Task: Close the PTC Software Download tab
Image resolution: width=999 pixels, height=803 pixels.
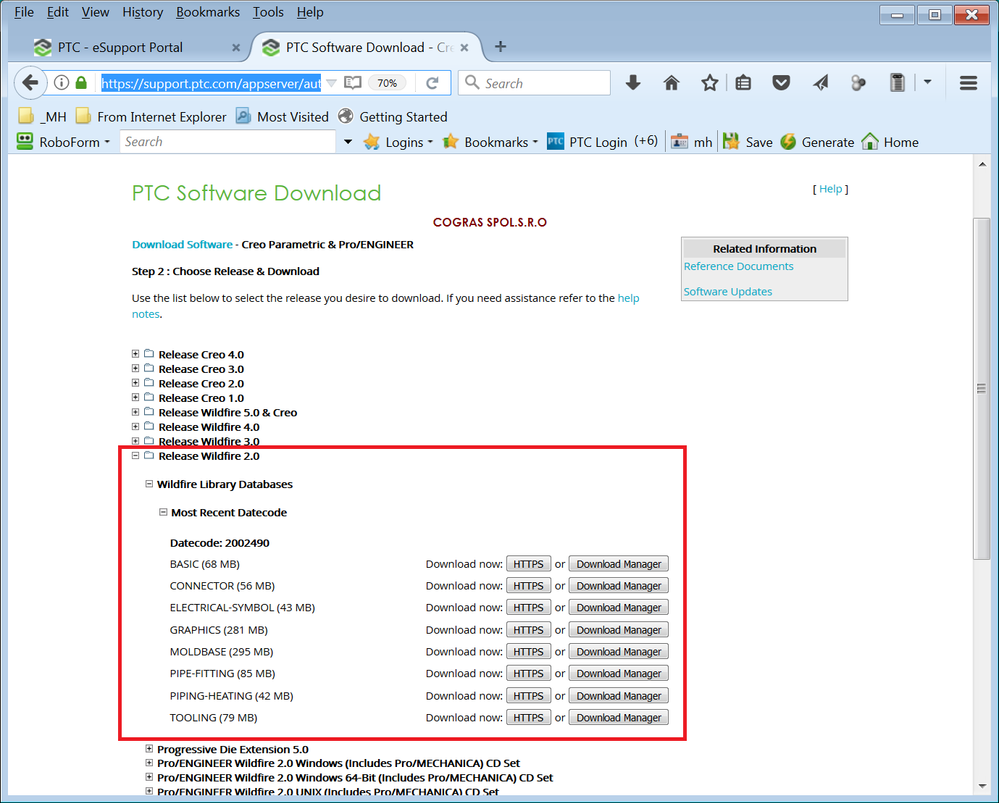Action: [464, 48]
